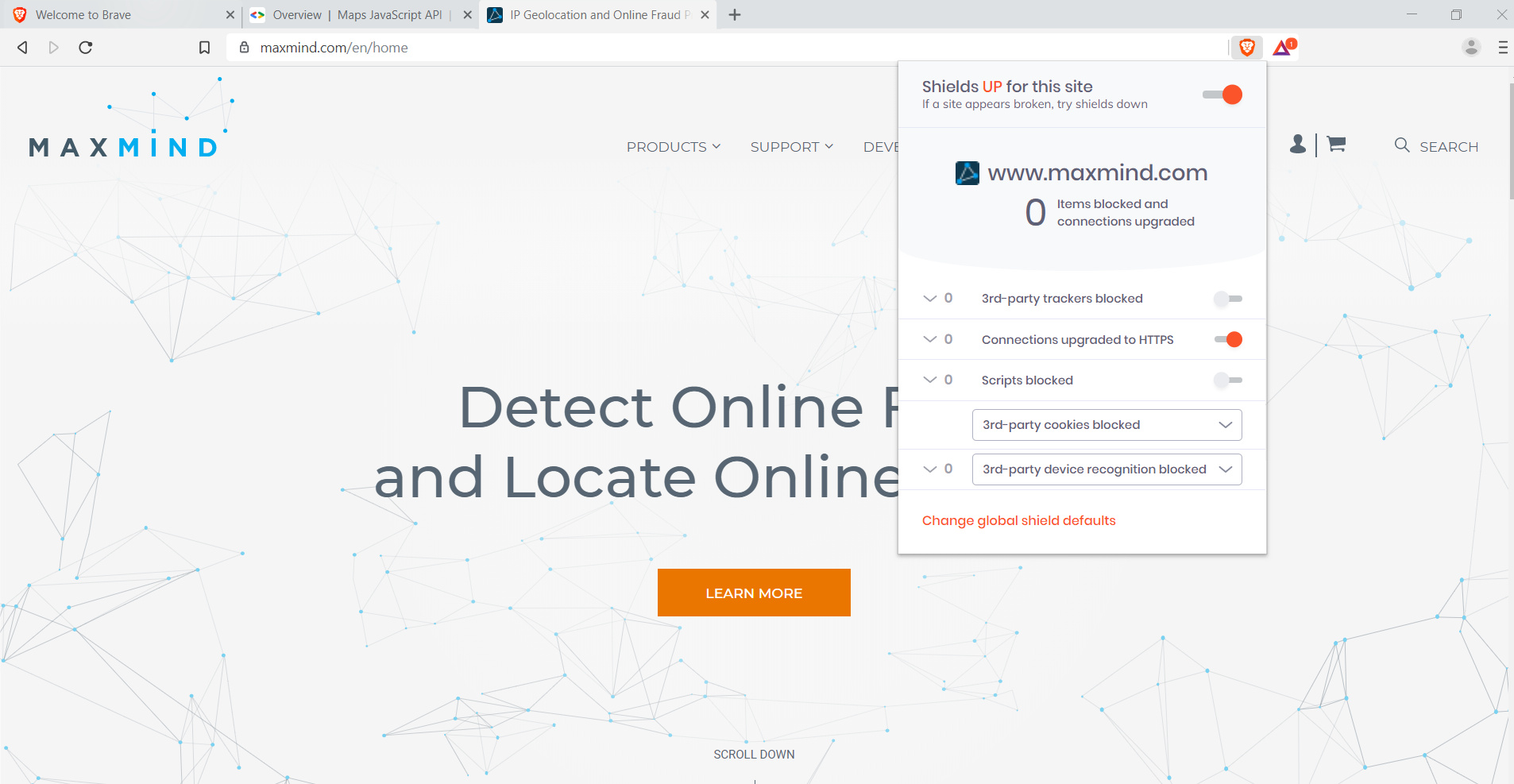Click the LEARN MORE button

(x=754, y=593)
